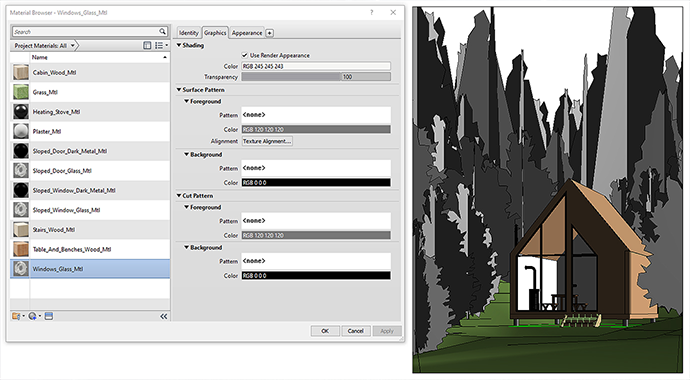This screenshot has height=380, width=690.
Task: Select the Sloped_Door_Glass_Mtl row name
Action: [x=62, y=171]
